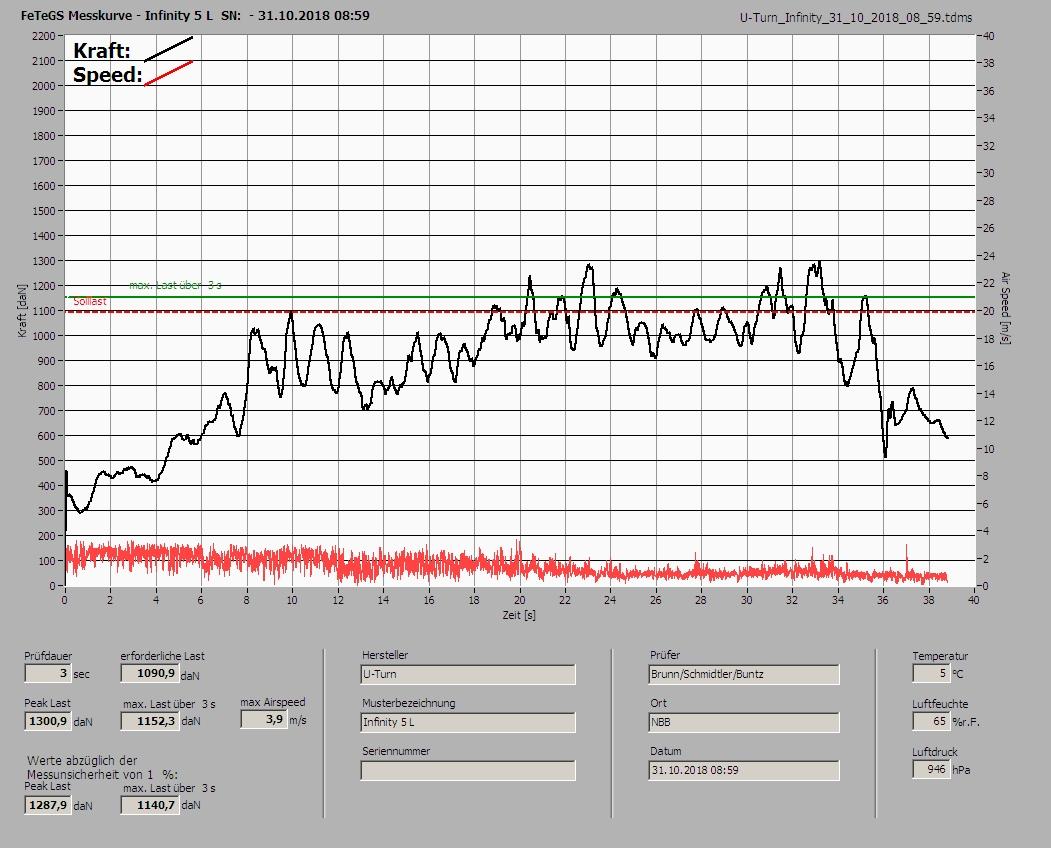
Task: Click the 'Prüfdauer' label
Action: tap(48, 656)
